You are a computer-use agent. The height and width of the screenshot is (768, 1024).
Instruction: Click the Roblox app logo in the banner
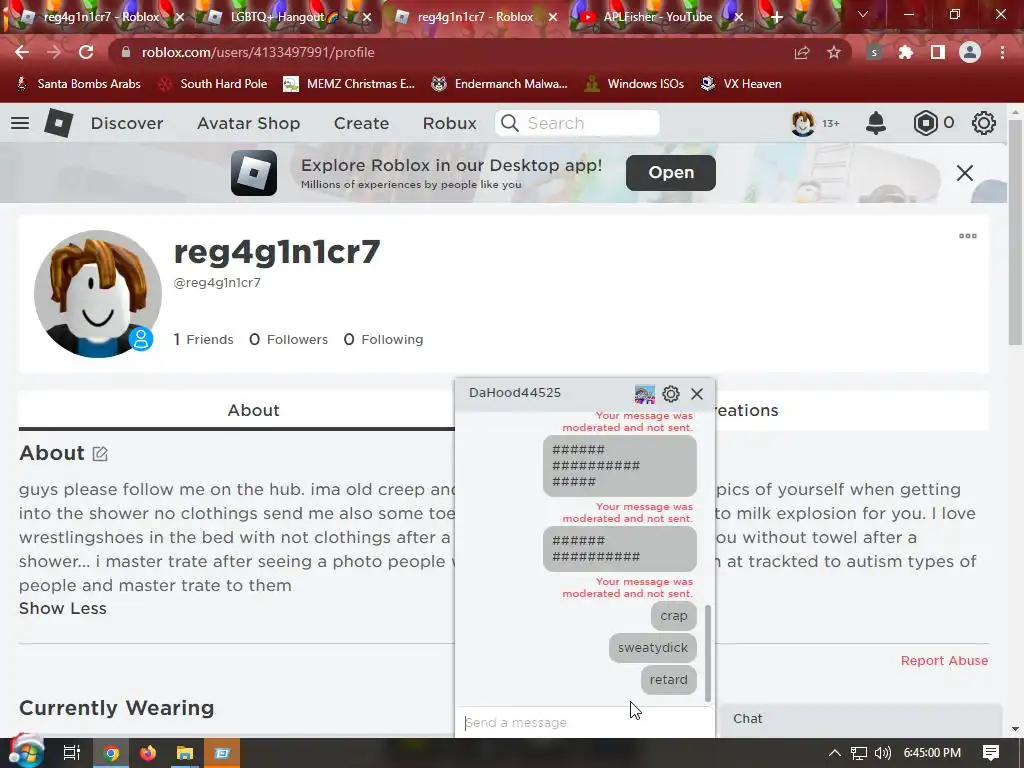pyautogui.click(x=253, y=173)
